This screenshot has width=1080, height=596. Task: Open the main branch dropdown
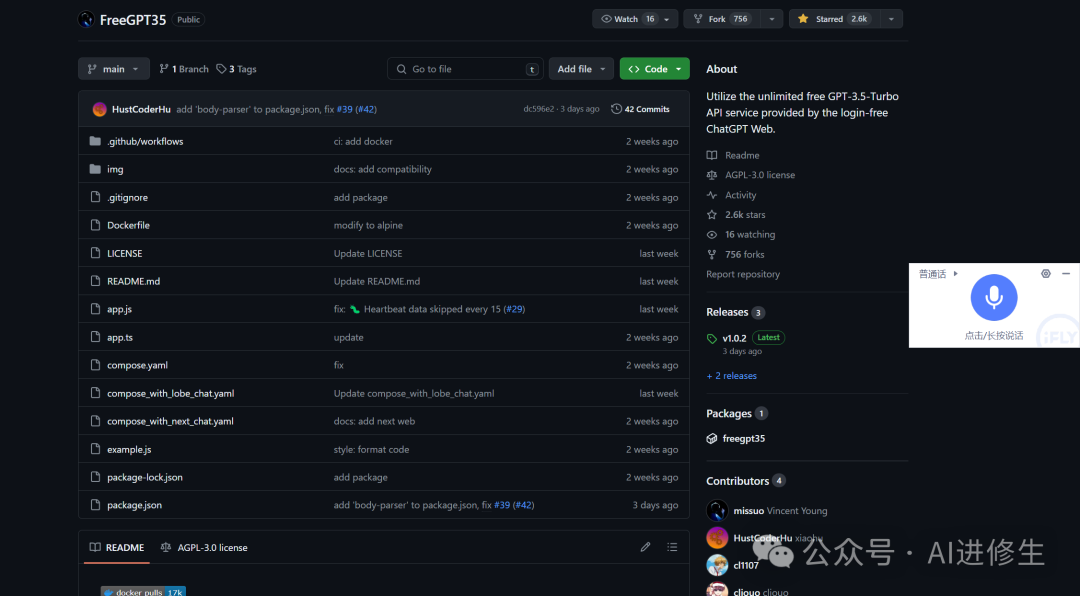114,69
